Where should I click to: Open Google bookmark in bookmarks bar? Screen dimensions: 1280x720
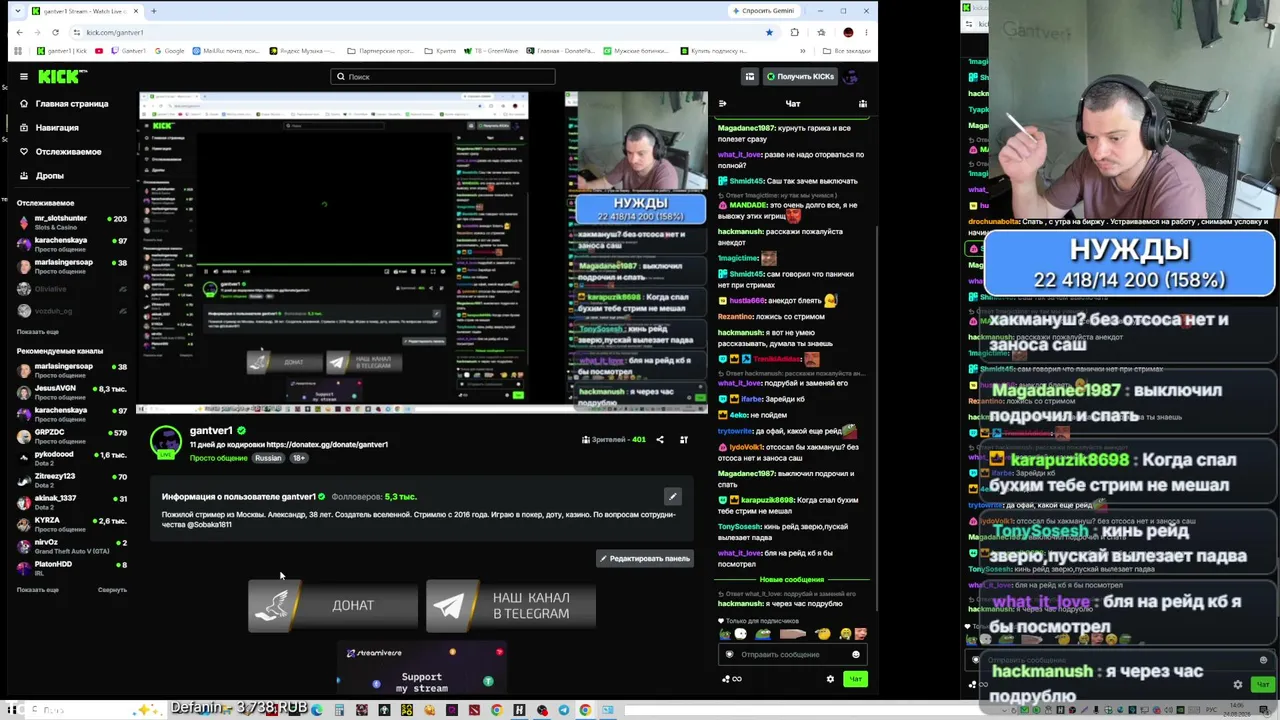pos(169,51)
